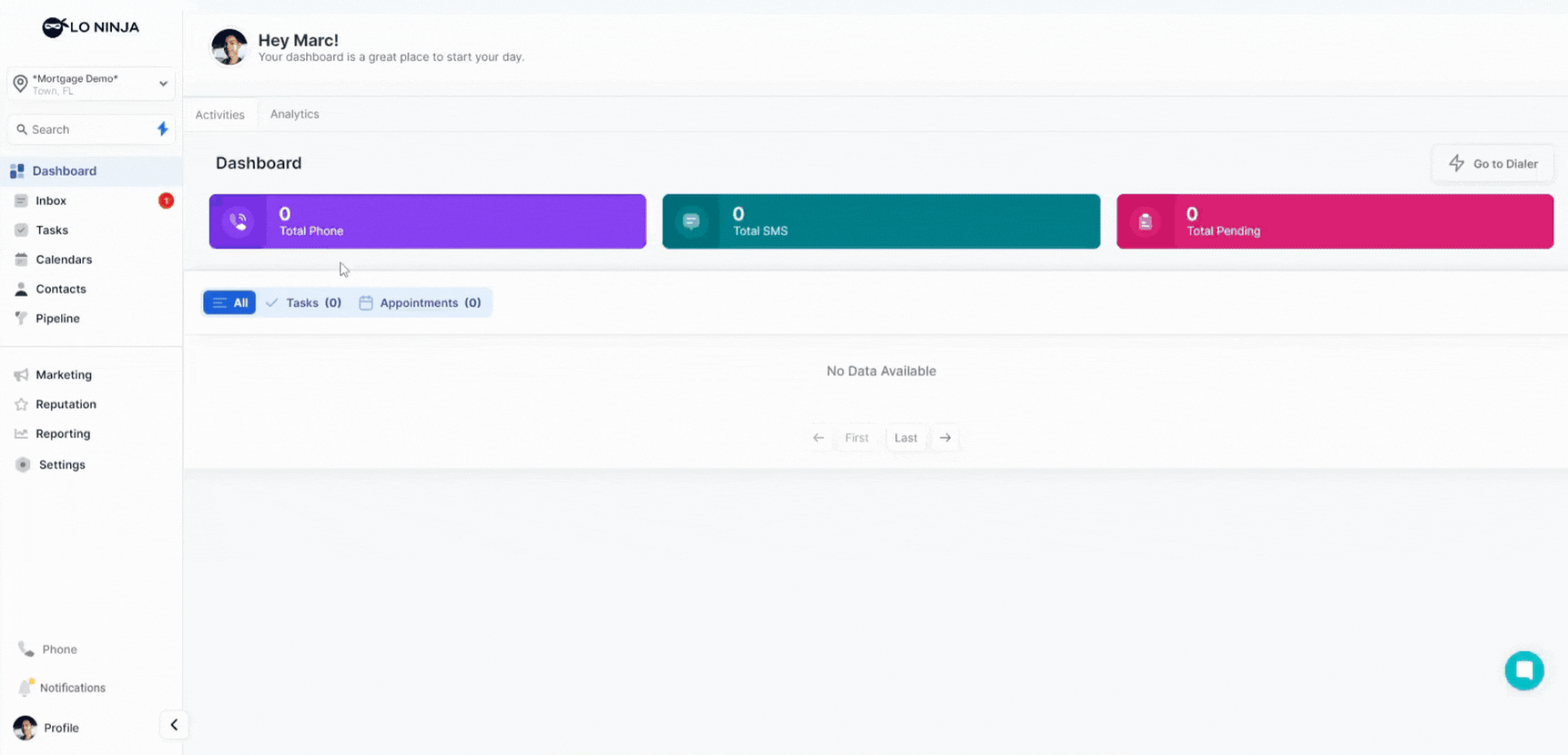Image resolution: width=1568 pixels, height=755 pixels.
Task: Click the Phone handset icon
Action: coord(26,650)
